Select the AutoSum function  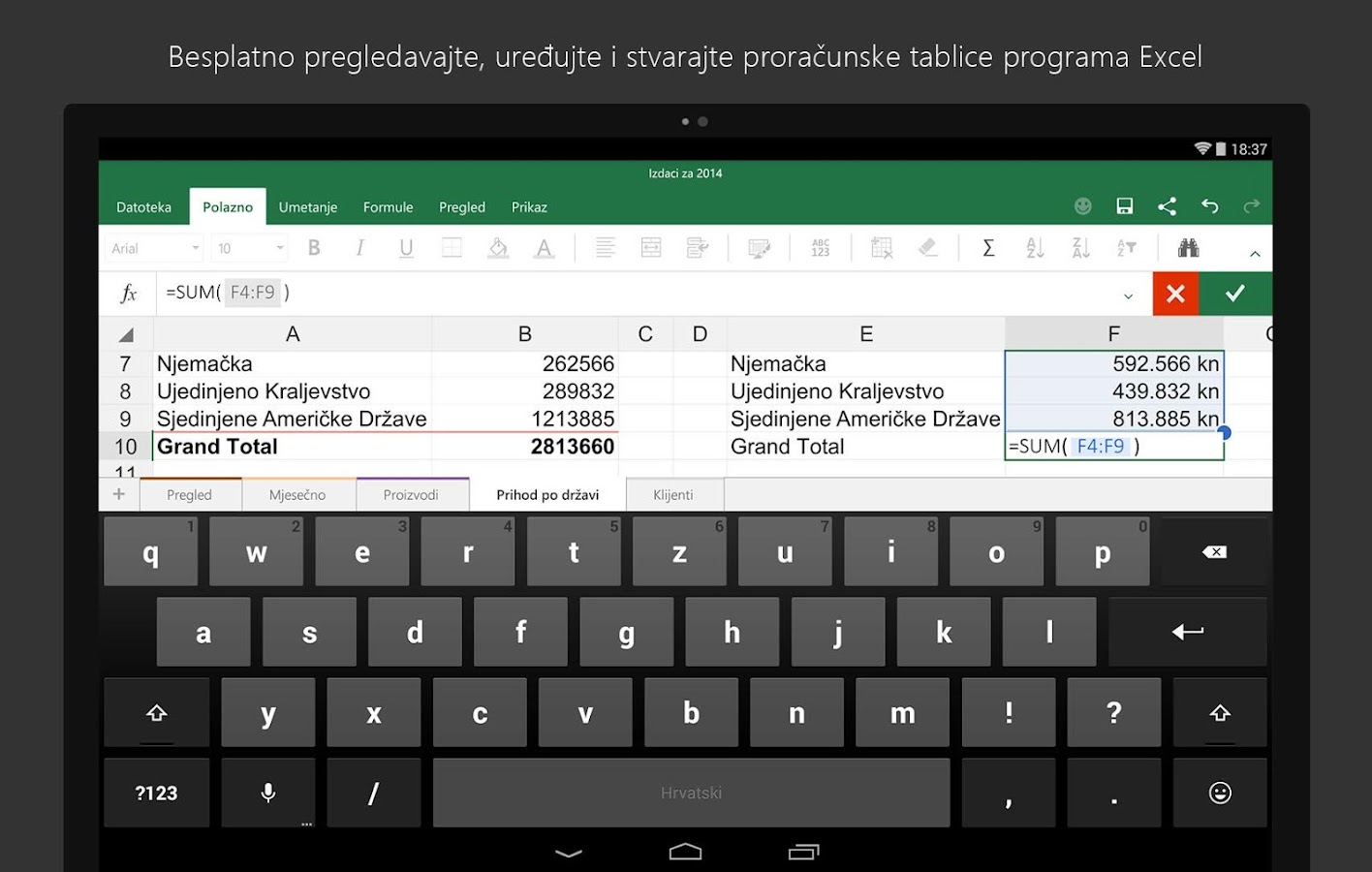(988, 247)
